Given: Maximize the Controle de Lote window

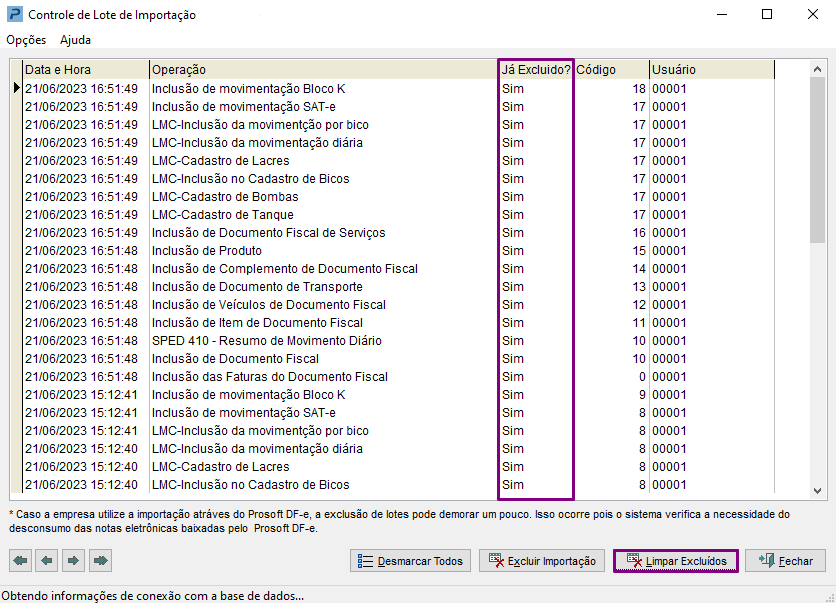Looking at the screenshot, I should click(767, 14).
